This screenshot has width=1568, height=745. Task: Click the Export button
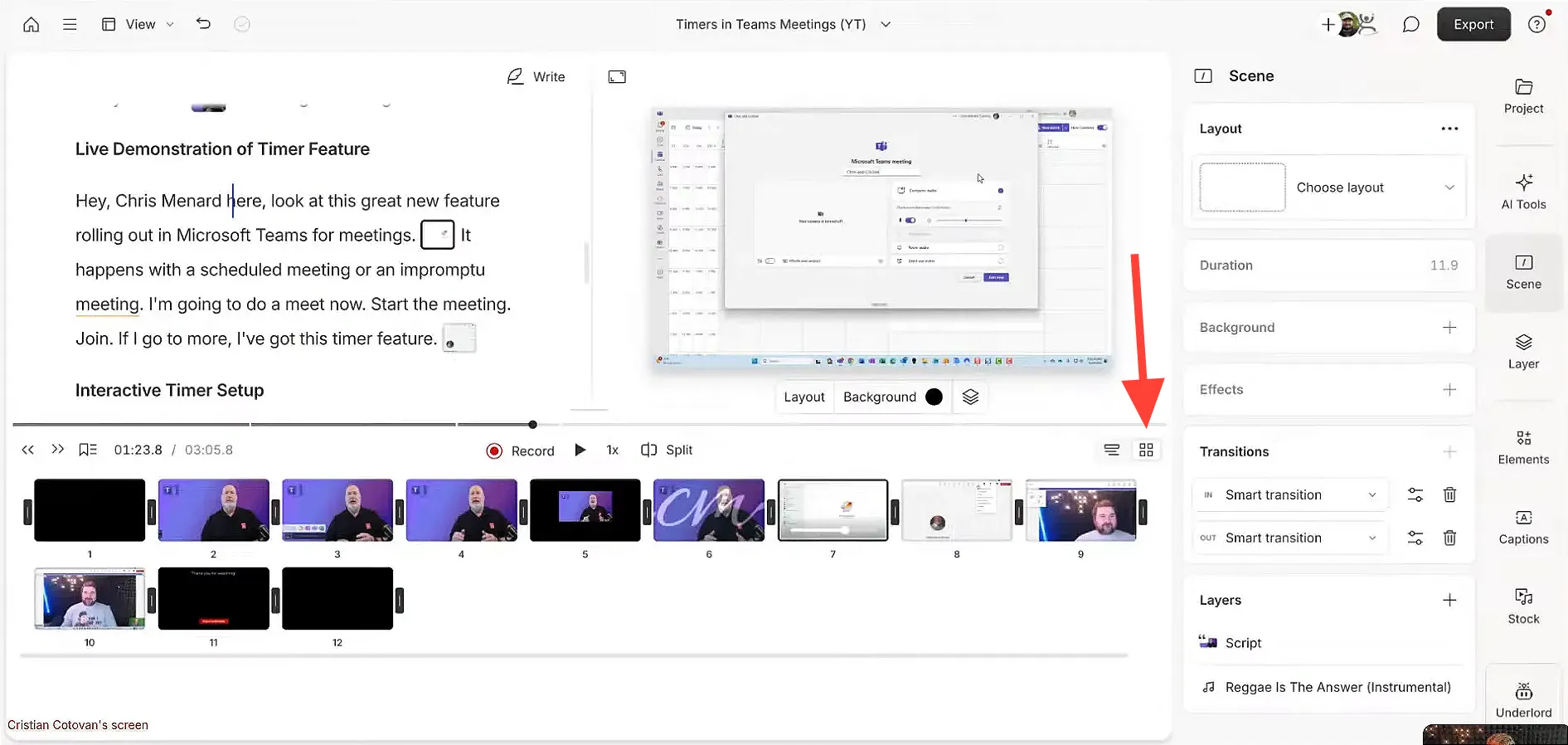[x=1473, y=24]
